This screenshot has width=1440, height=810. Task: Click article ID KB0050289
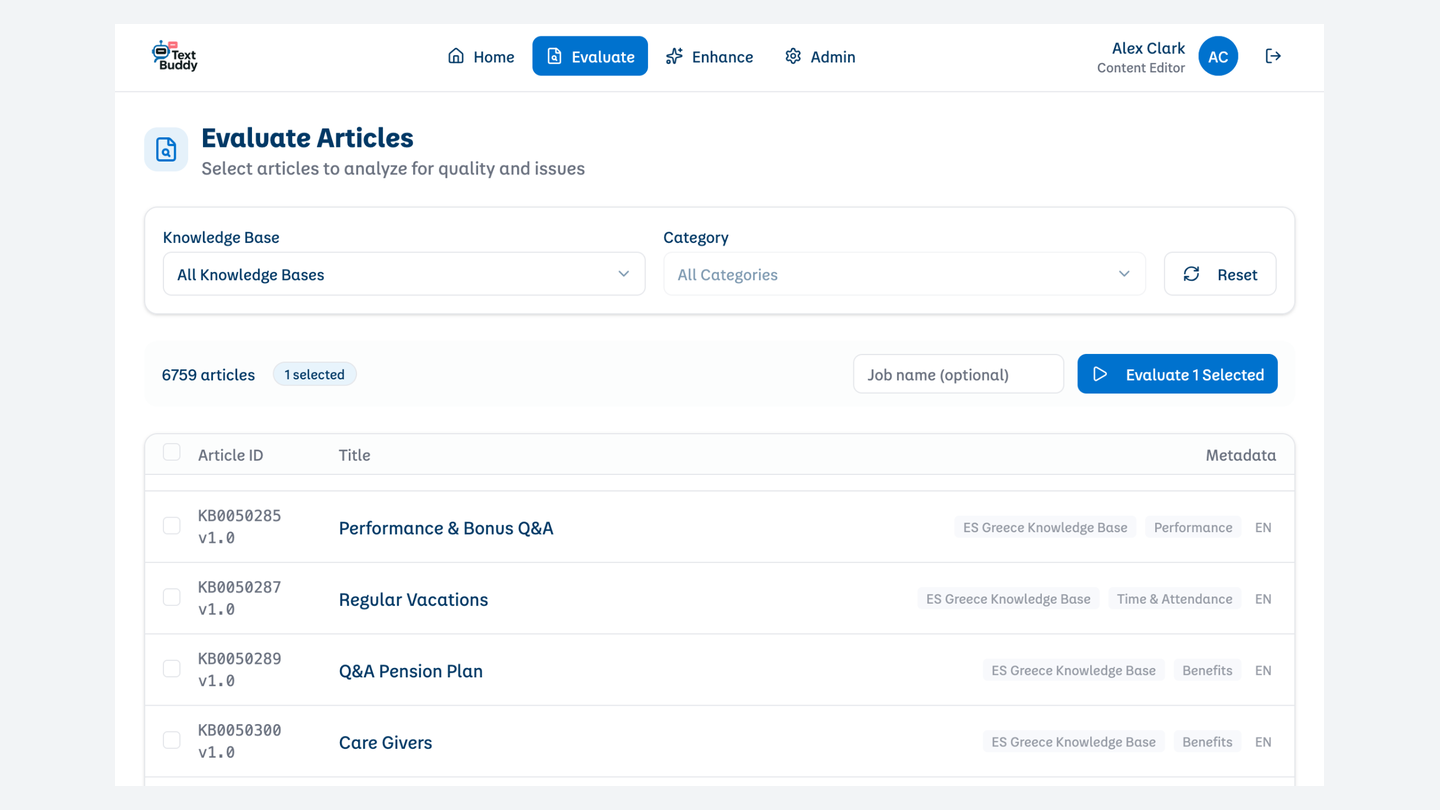(x=239, y=659)
